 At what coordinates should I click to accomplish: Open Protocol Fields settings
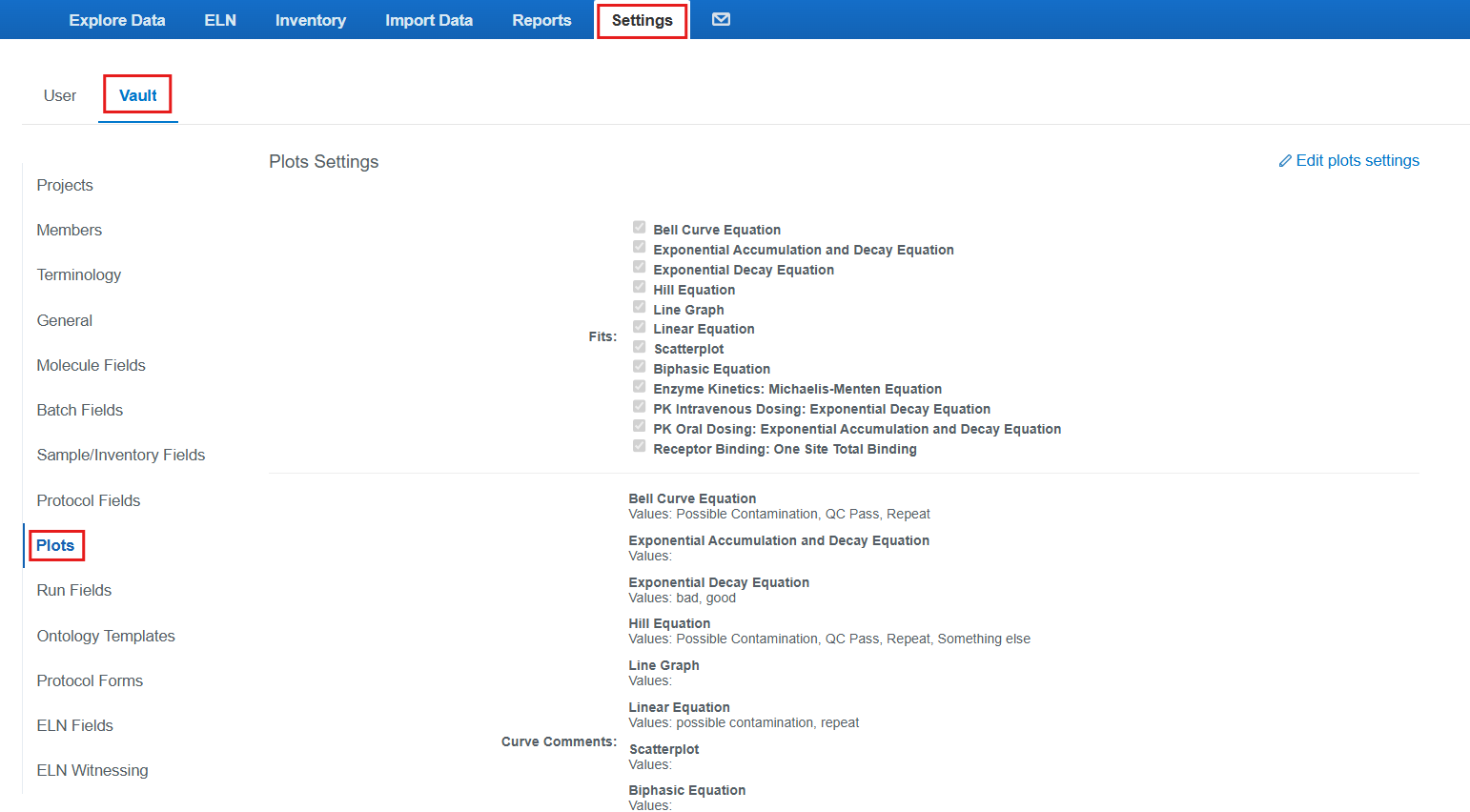(89, 500)
